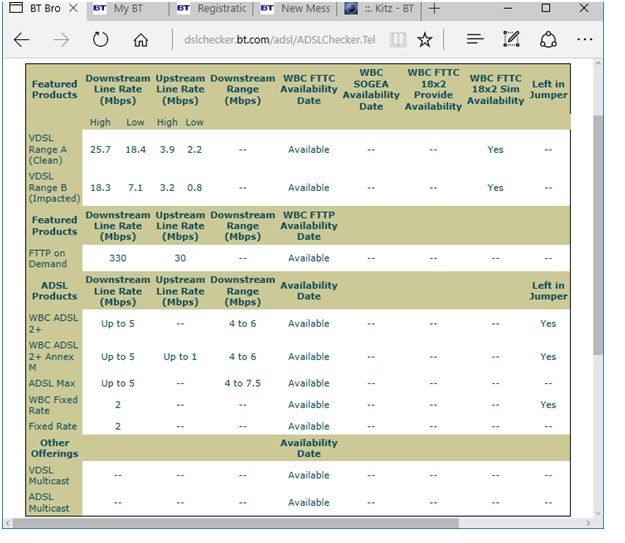Image resolution: width=625 pixels, height=543 pixels.
Task: Click the horizontal scrollbar thumb
Action: pos(236,523)
